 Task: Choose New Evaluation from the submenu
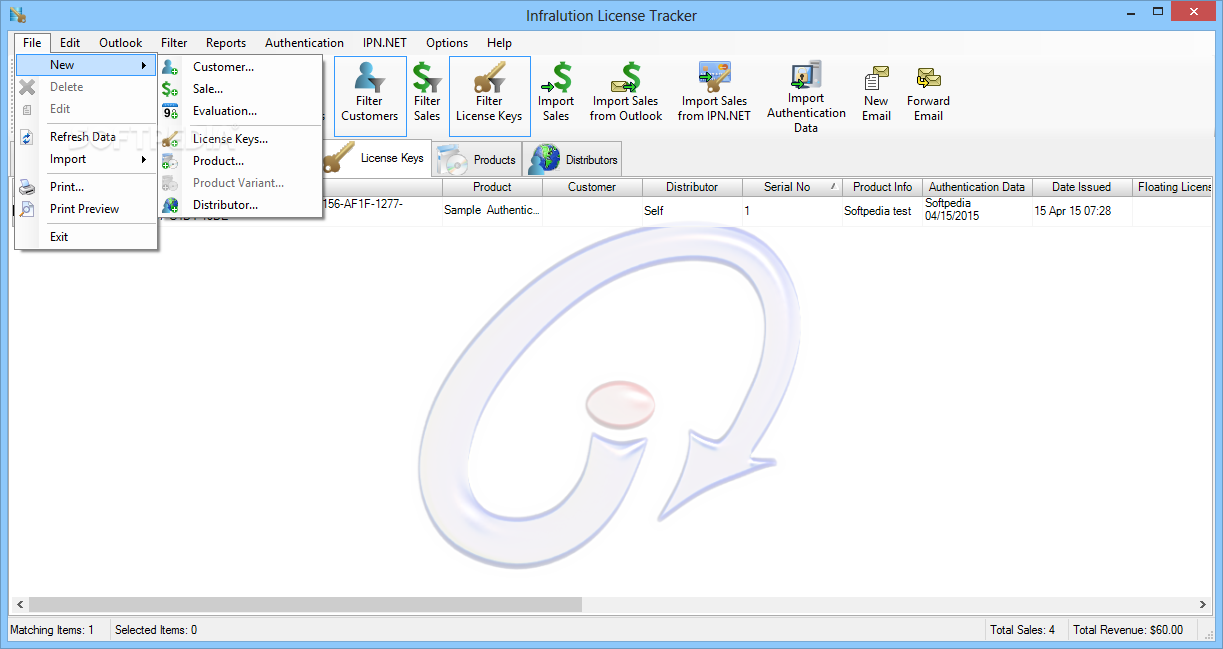tap(240, 111)
